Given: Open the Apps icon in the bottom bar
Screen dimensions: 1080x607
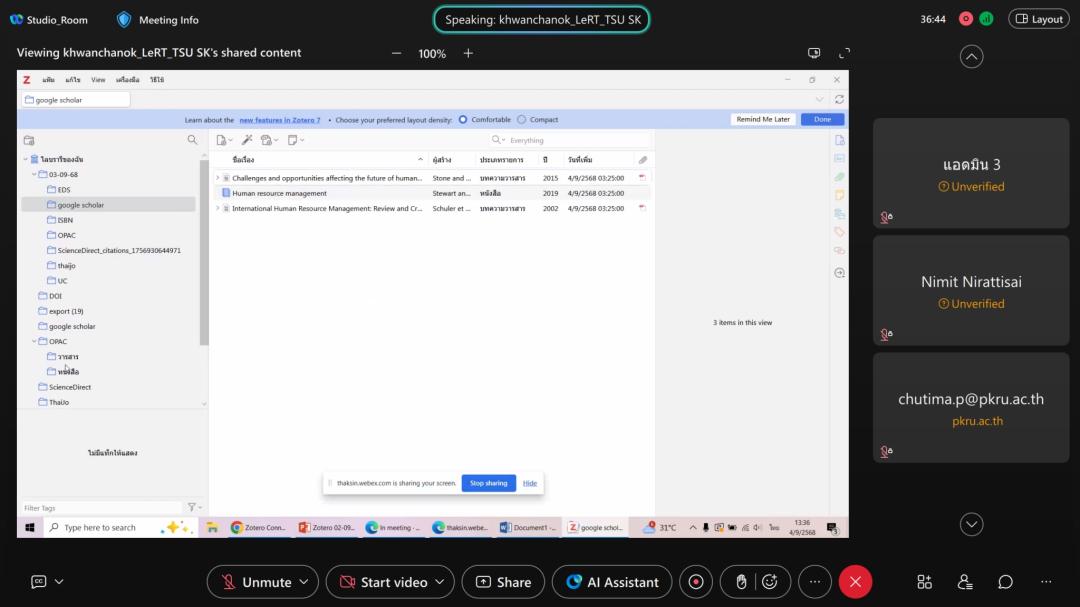Looking at the screenshot, I should click(924, 582).
